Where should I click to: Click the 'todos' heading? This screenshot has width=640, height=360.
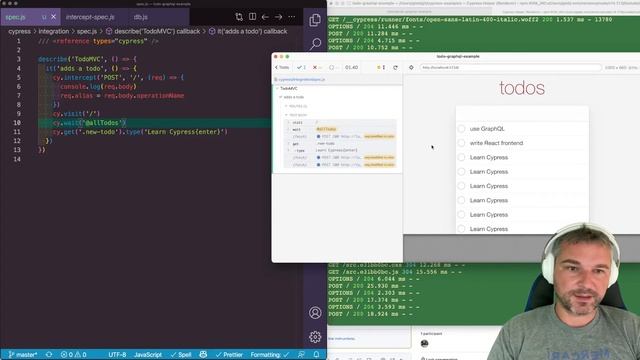click(x=522, y=88)
